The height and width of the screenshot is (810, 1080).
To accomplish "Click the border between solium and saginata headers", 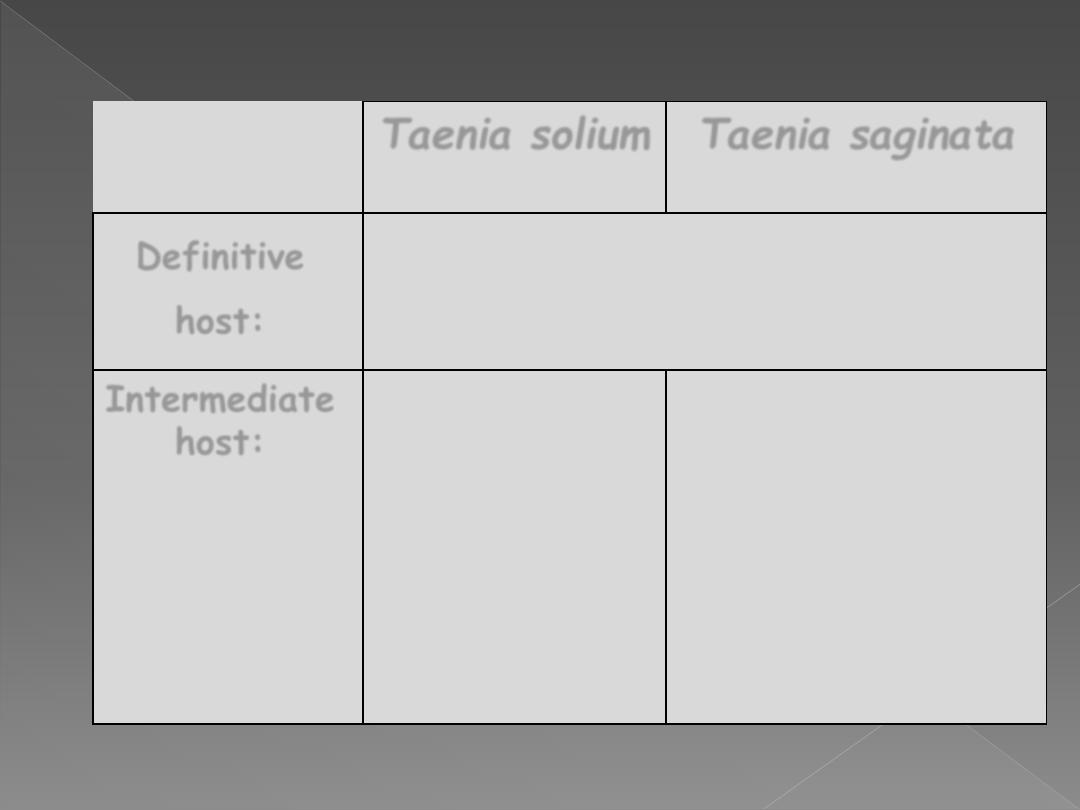I will [666, 157].
